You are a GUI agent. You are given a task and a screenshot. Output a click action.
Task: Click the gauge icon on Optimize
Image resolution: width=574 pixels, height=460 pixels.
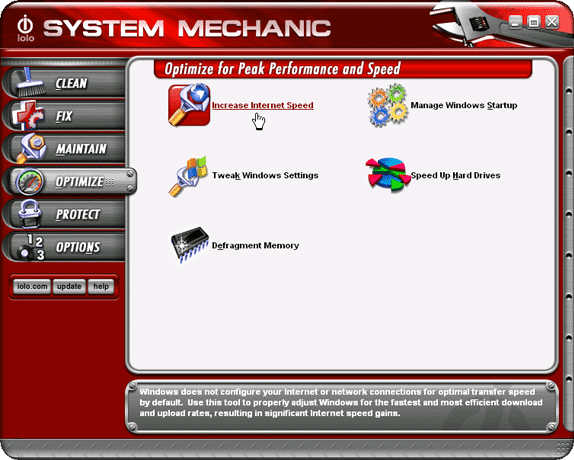[30, 182]
